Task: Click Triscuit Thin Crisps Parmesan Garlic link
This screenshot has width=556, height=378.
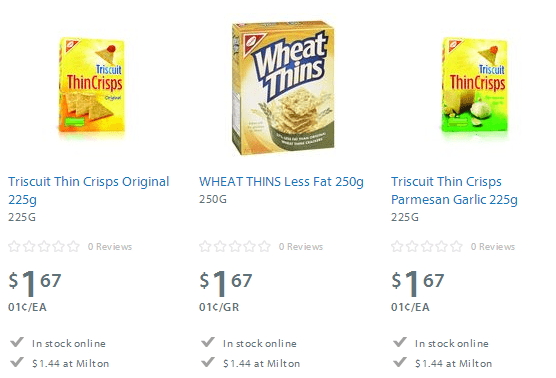Action: point(454,190)
